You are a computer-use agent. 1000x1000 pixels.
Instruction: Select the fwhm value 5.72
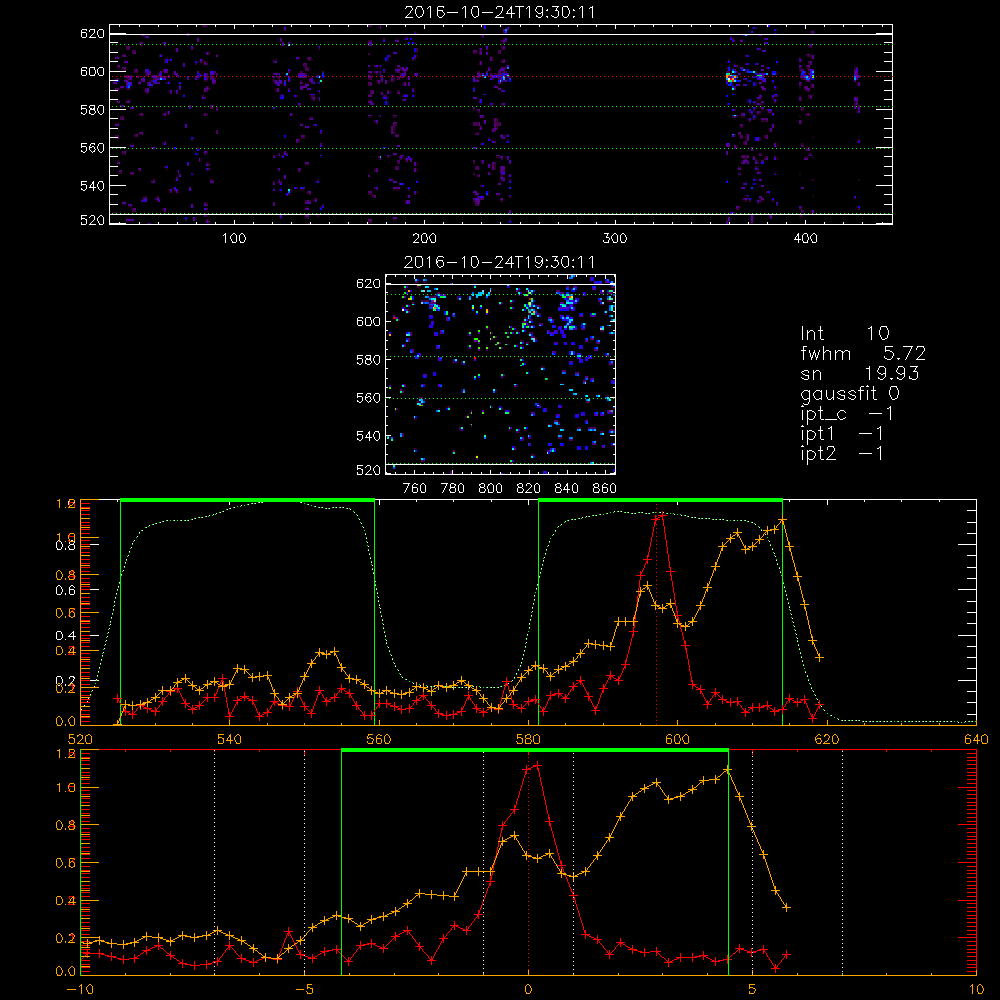tap(904, 353)
